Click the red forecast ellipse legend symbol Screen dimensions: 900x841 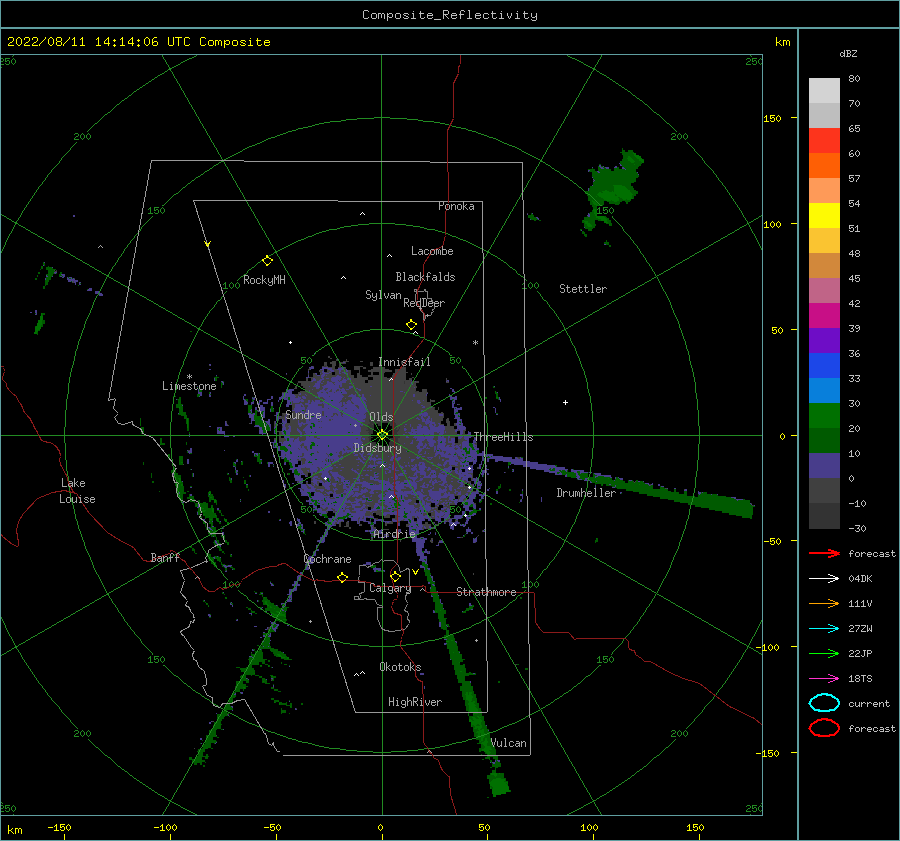point(824,728)
